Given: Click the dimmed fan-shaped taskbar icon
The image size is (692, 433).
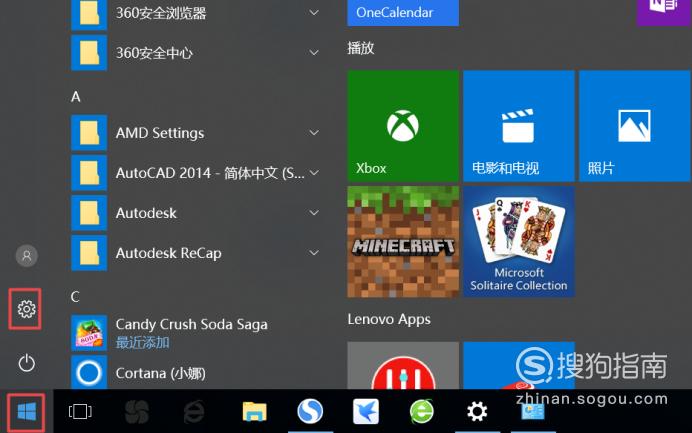Looking at the screenshot, I should tap(137, 411).
